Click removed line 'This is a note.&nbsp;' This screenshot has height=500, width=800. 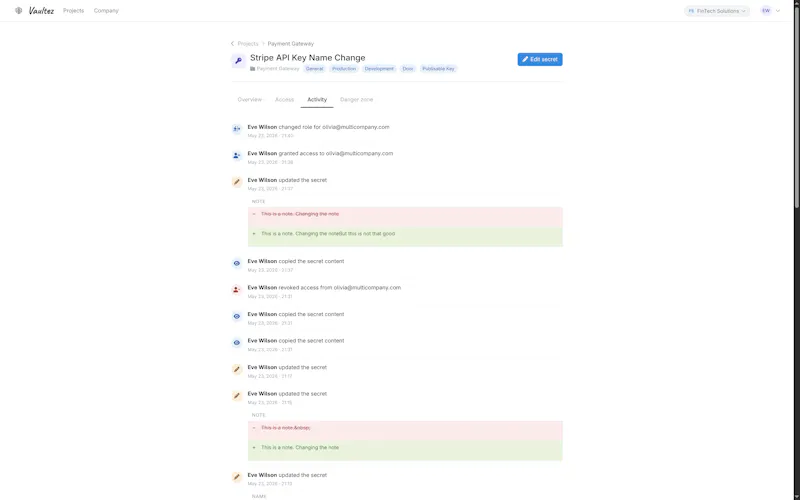(286, 428)
